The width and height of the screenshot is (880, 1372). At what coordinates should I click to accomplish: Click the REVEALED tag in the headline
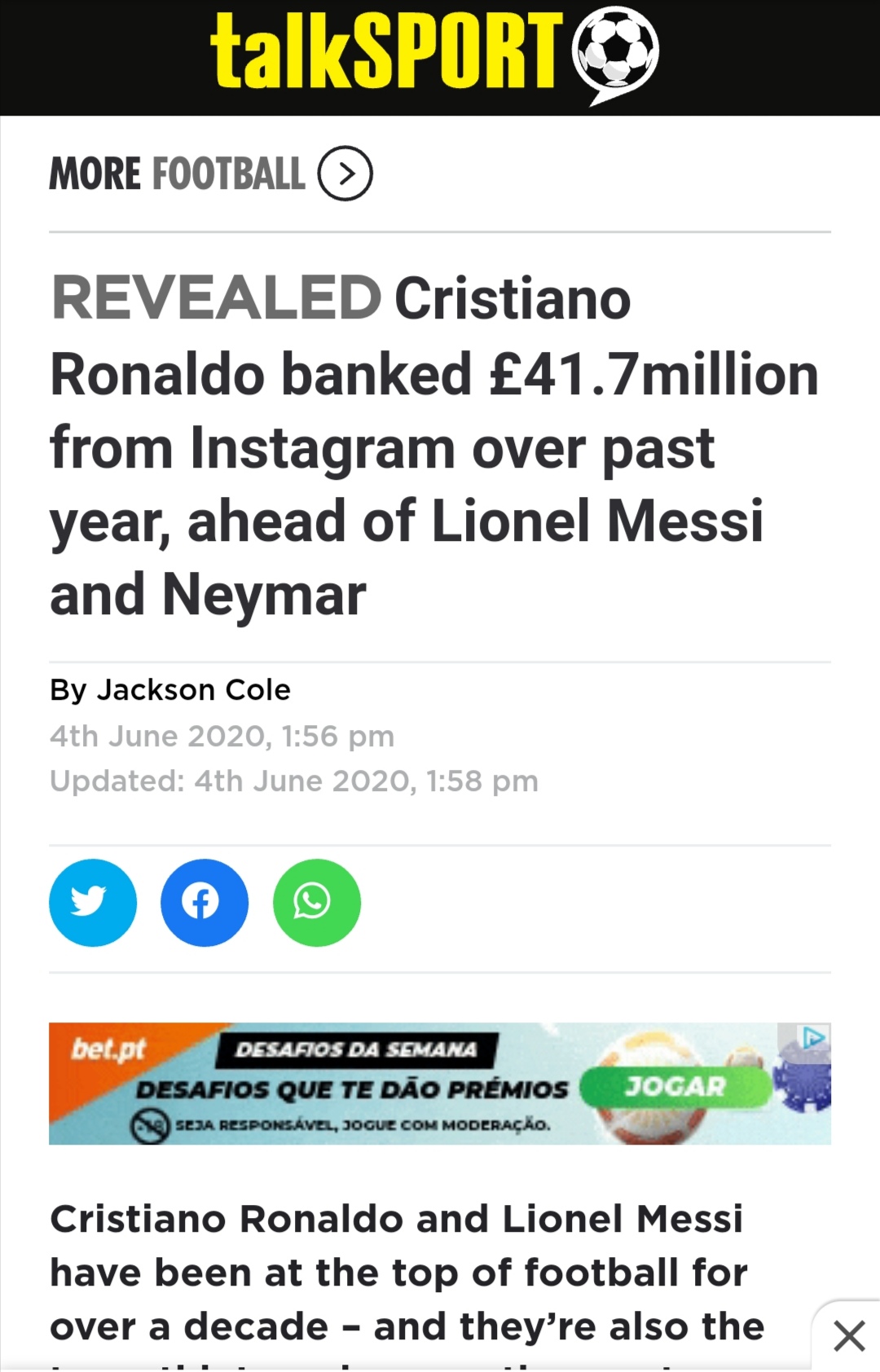point(216,298)
